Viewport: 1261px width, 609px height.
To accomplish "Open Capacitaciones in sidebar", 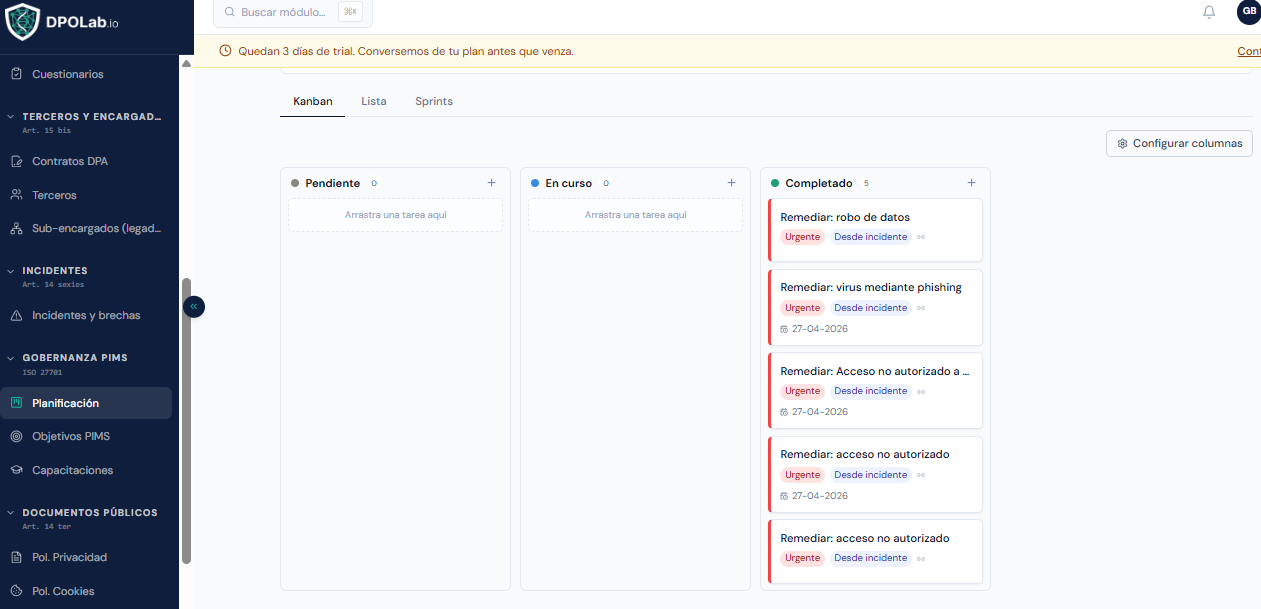I will pyautogui.click(x=86, y=470).
